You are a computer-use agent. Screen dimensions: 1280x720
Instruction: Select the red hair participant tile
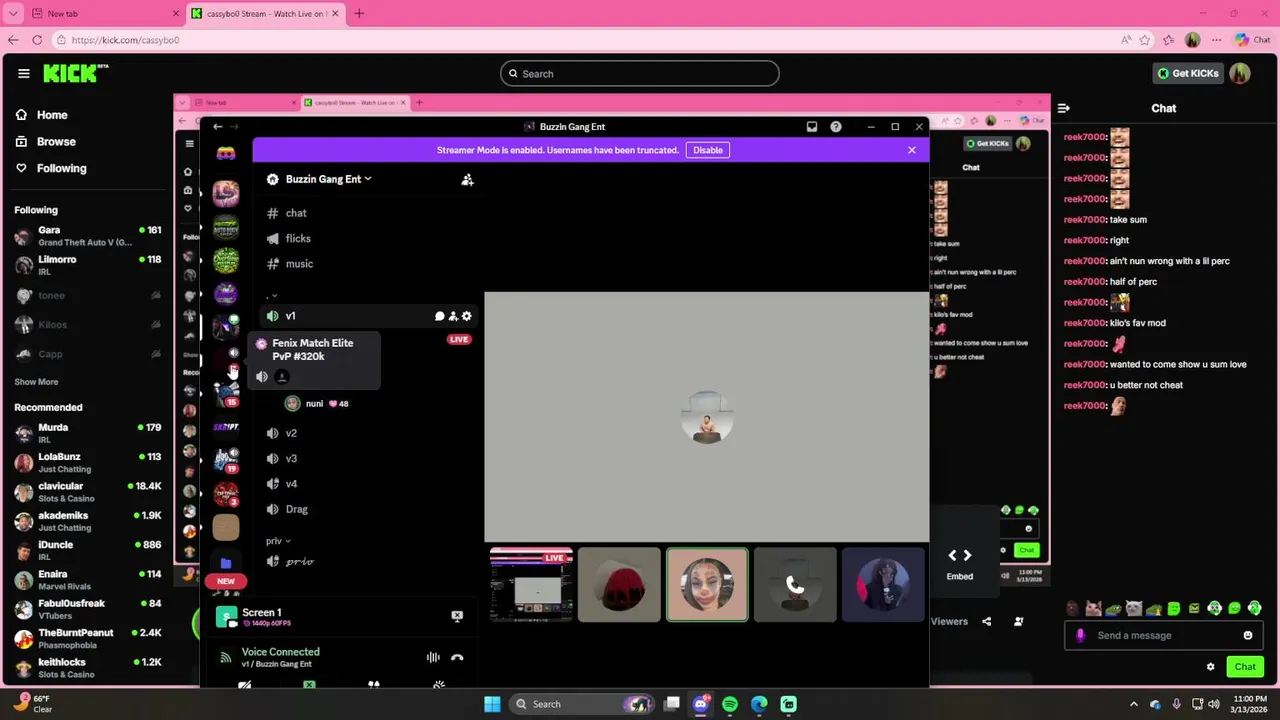tap(619, 585)
